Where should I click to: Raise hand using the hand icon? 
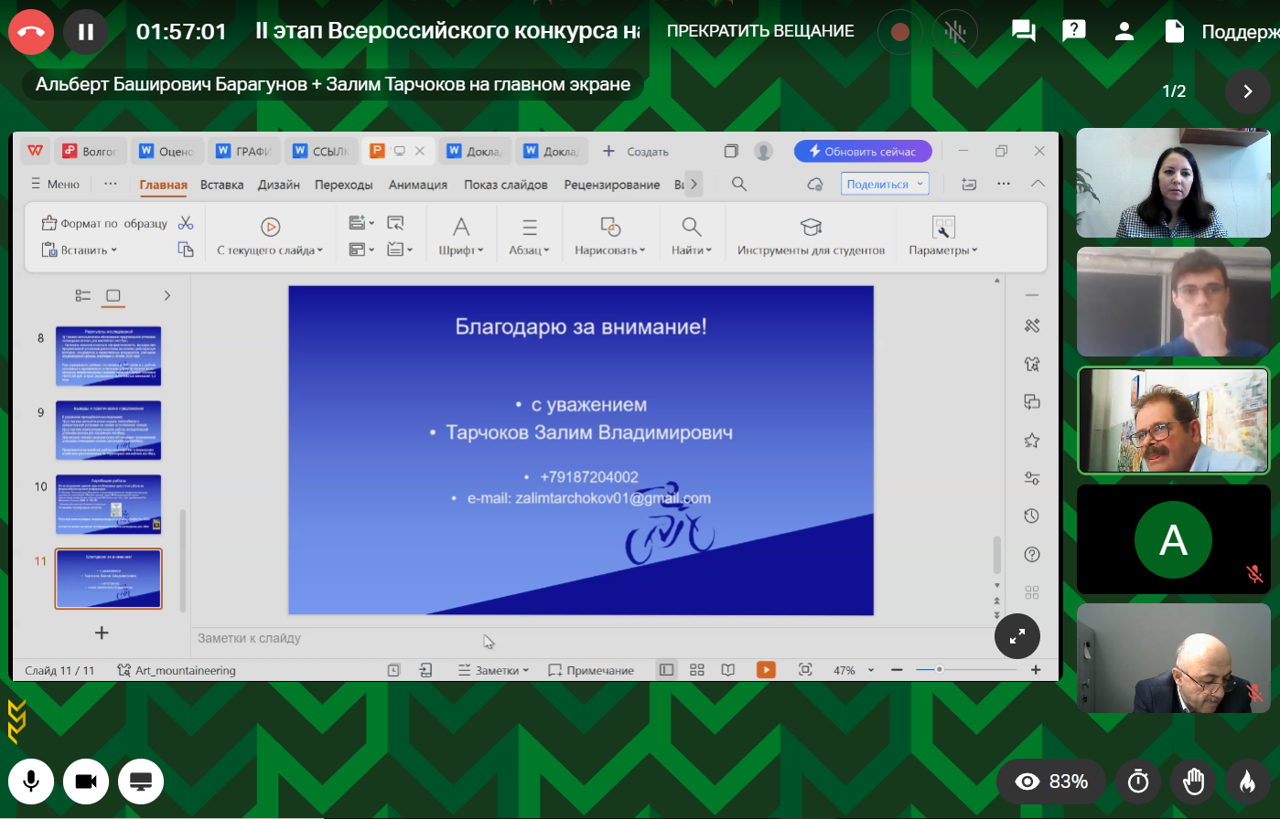pos(1193,782)
